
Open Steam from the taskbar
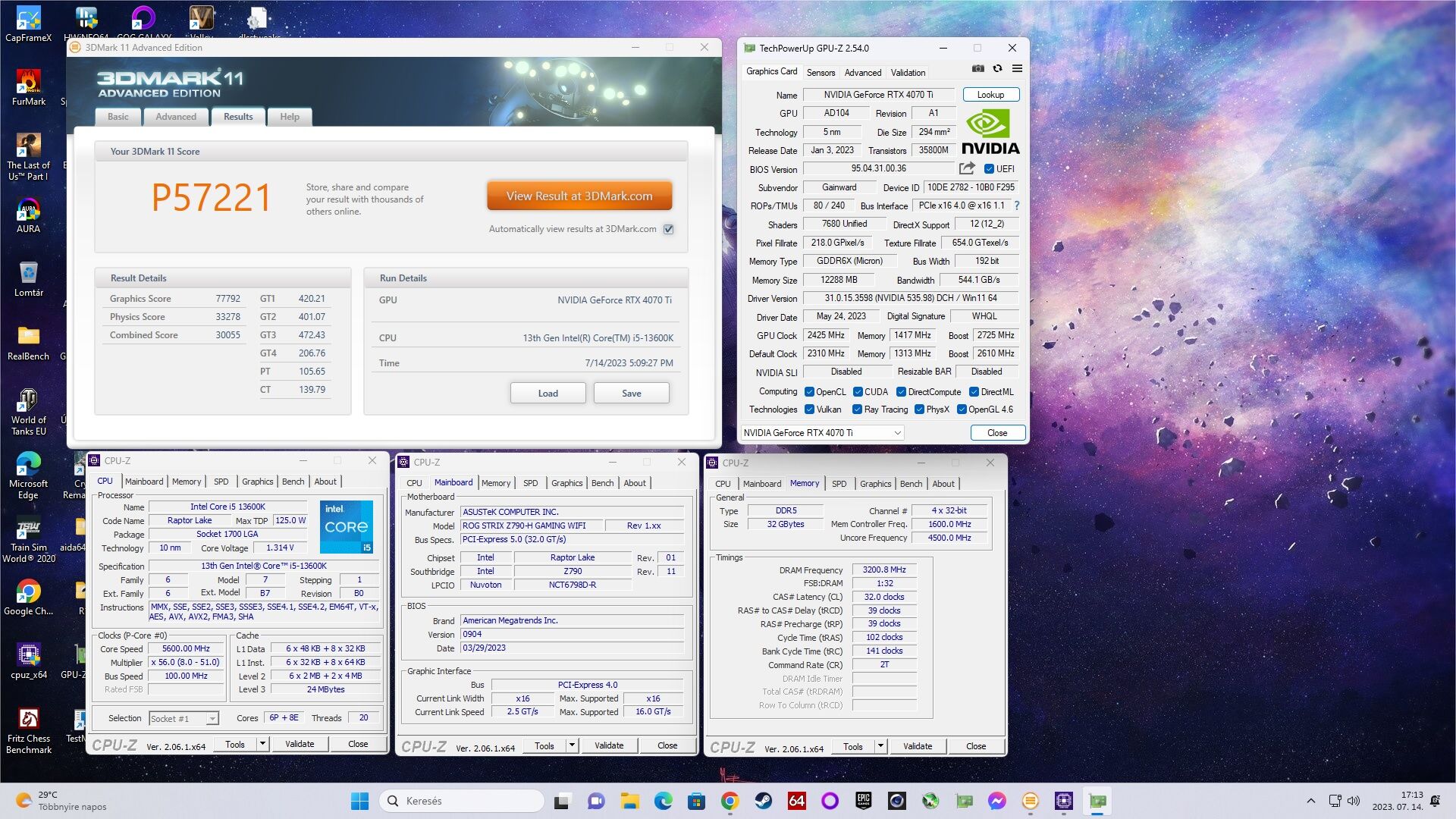(x=763, y=801)
